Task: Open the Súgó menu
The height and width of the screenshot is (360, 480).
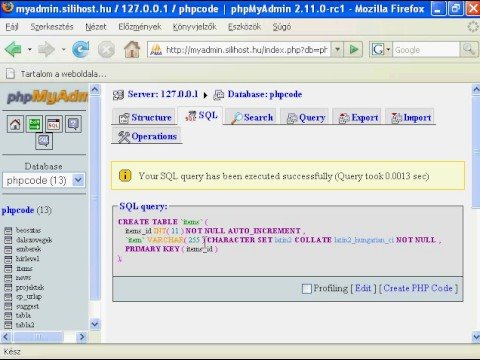Action: point(282,27)
